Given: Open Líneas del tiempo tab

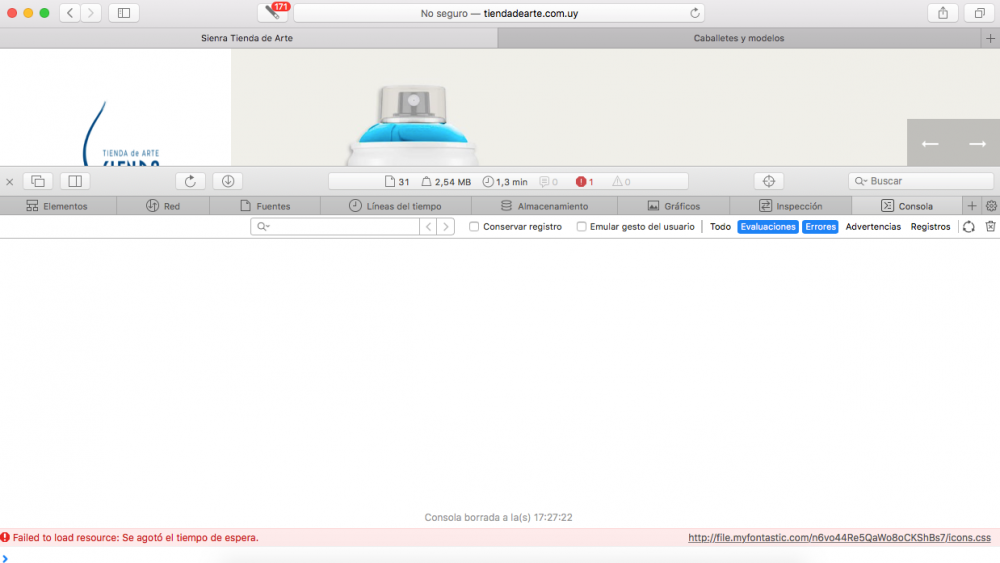Looking at the screenshot, I should coord(396,206).
